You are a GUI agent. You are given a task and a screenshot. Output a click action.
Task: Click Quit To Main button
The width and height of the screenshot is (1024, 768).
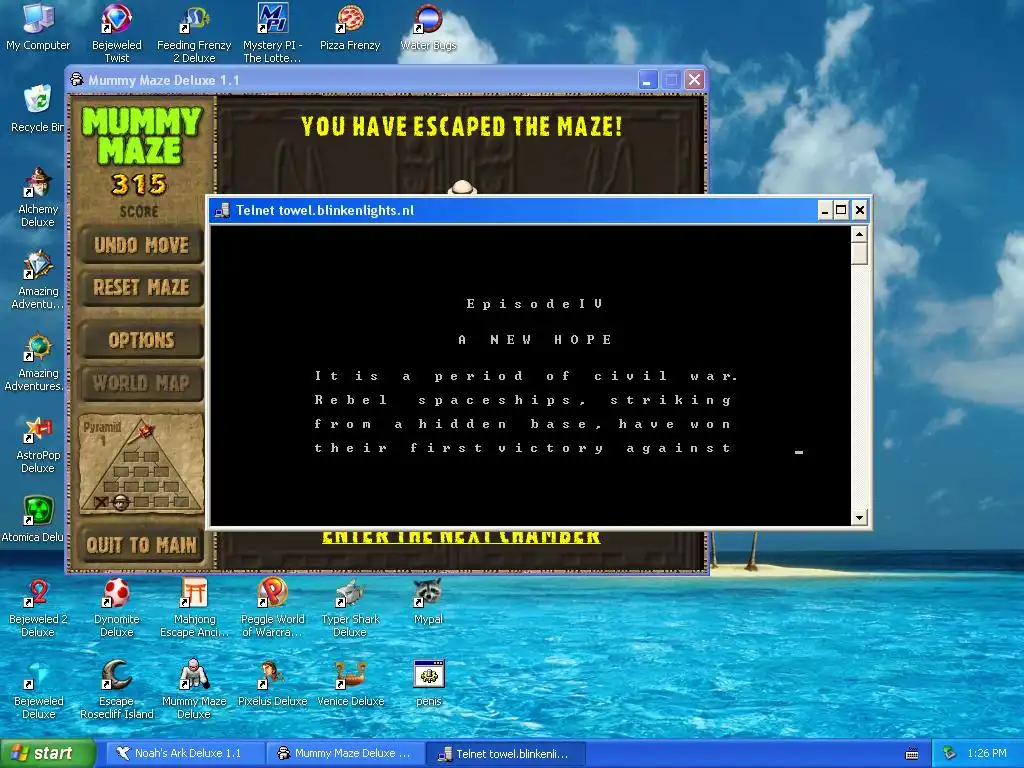tap(141, 545)
